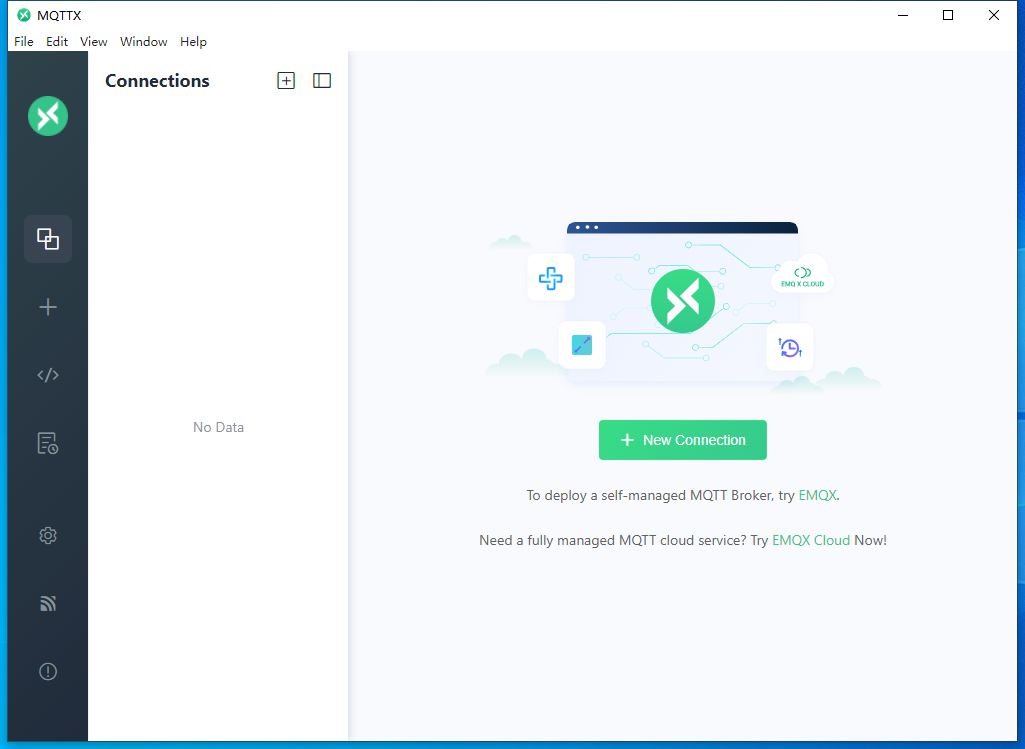Open the Log panel icon

tap(47, 443)
